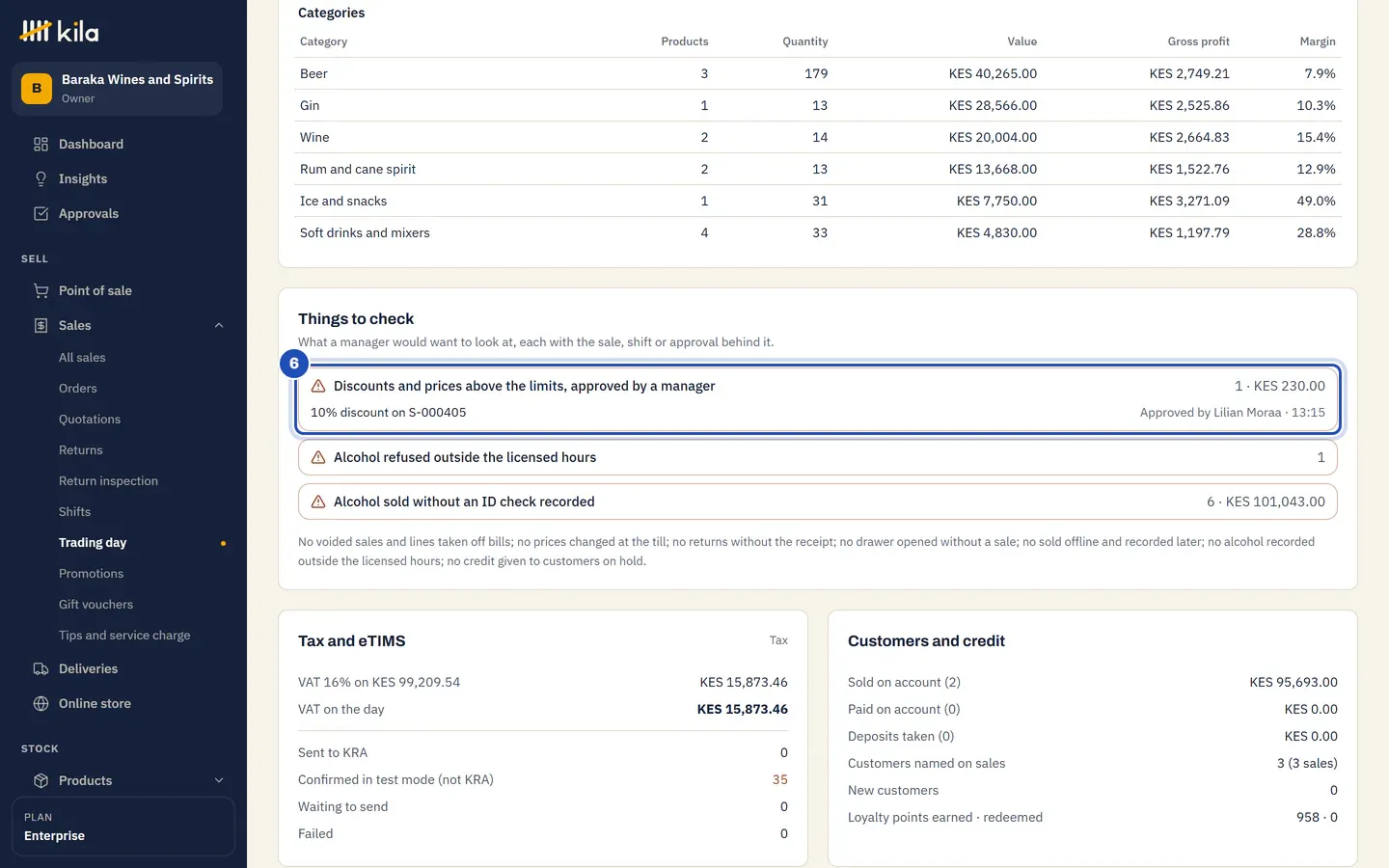The width and height of the screenshot is (1389, 868).
Task: Click Sold on account value KES 95,693.00
Action: point(1294,682)
